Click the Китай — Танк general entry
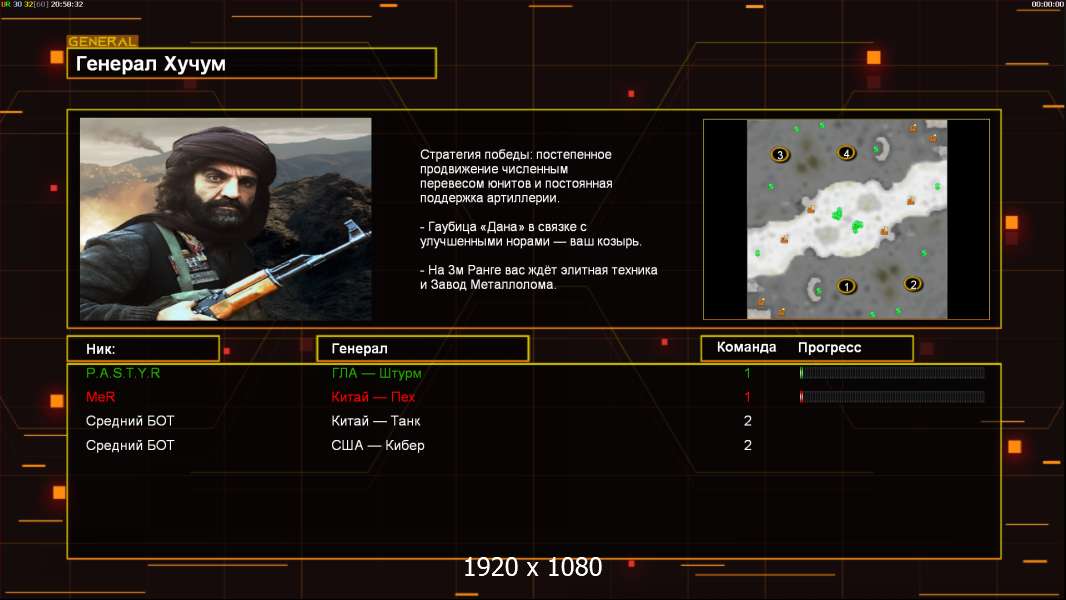 click(x=376, y=421)
